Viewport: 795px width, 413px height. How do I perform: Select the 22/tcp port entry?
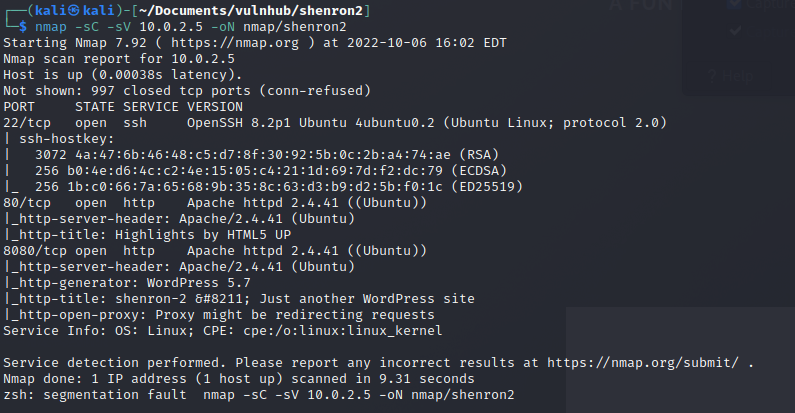[x=27, y=123]
